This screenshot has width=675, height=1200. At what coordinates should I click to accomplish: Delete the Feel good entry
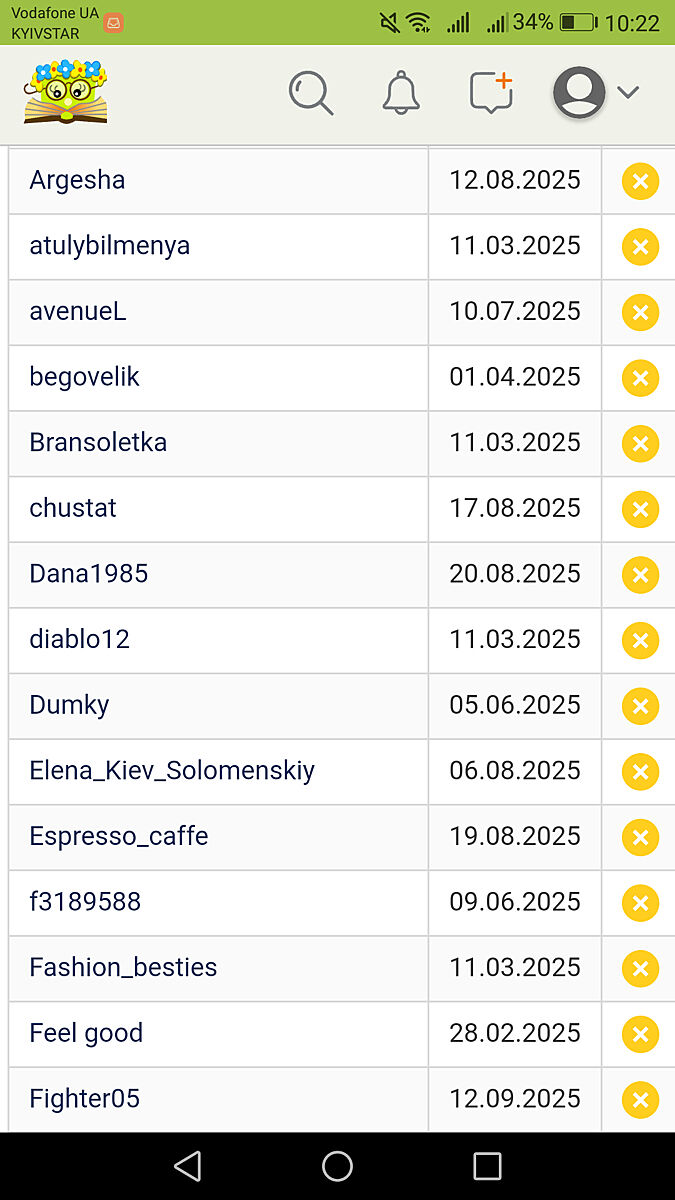point(640,1034)
